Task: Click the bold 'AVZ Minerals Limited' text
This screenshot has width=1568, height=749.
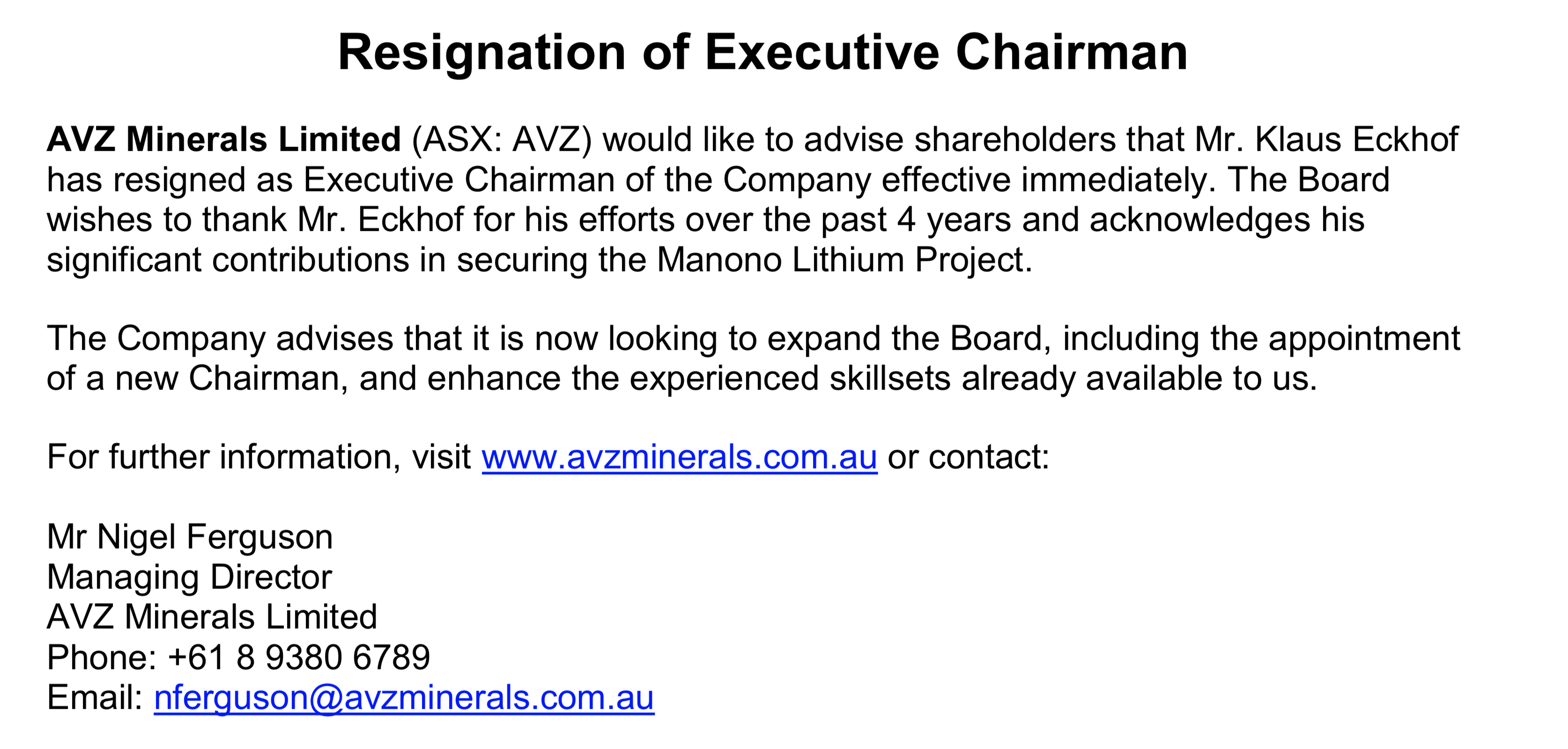Action: tap(223, 140)
